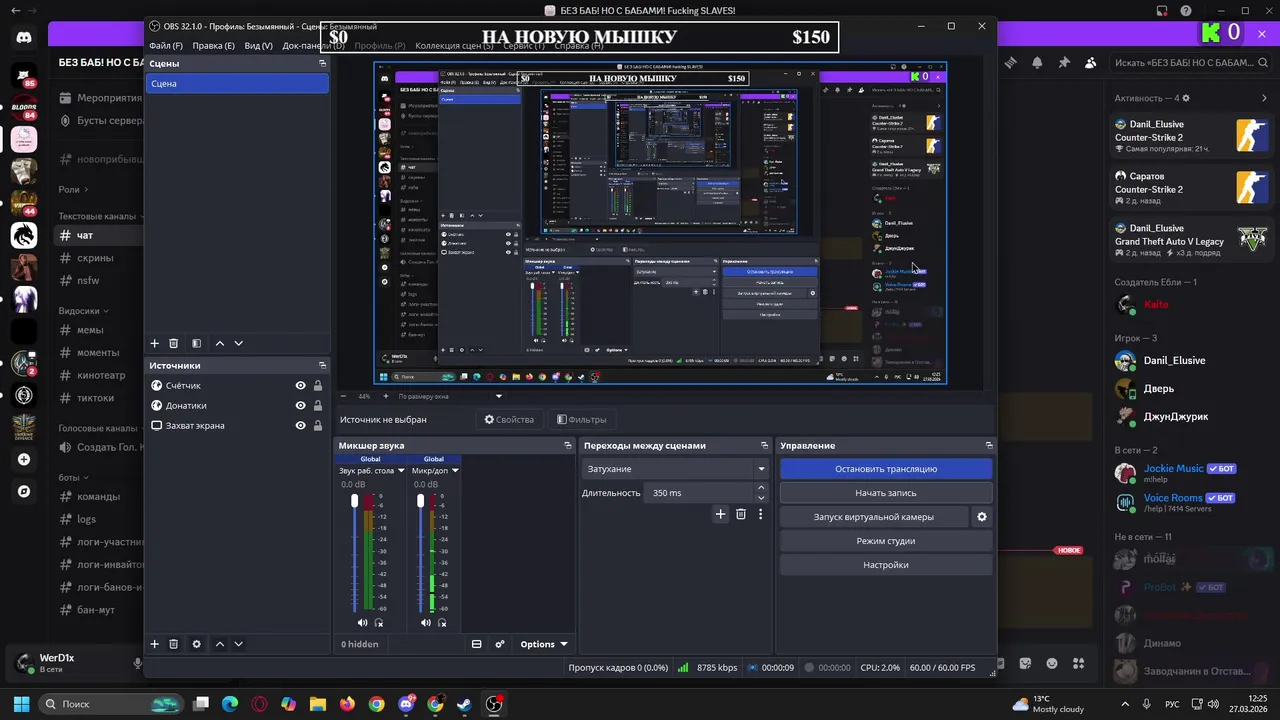Open advanced audio properties gears icon
The image size is (1280, 720).
pos(500,644)
